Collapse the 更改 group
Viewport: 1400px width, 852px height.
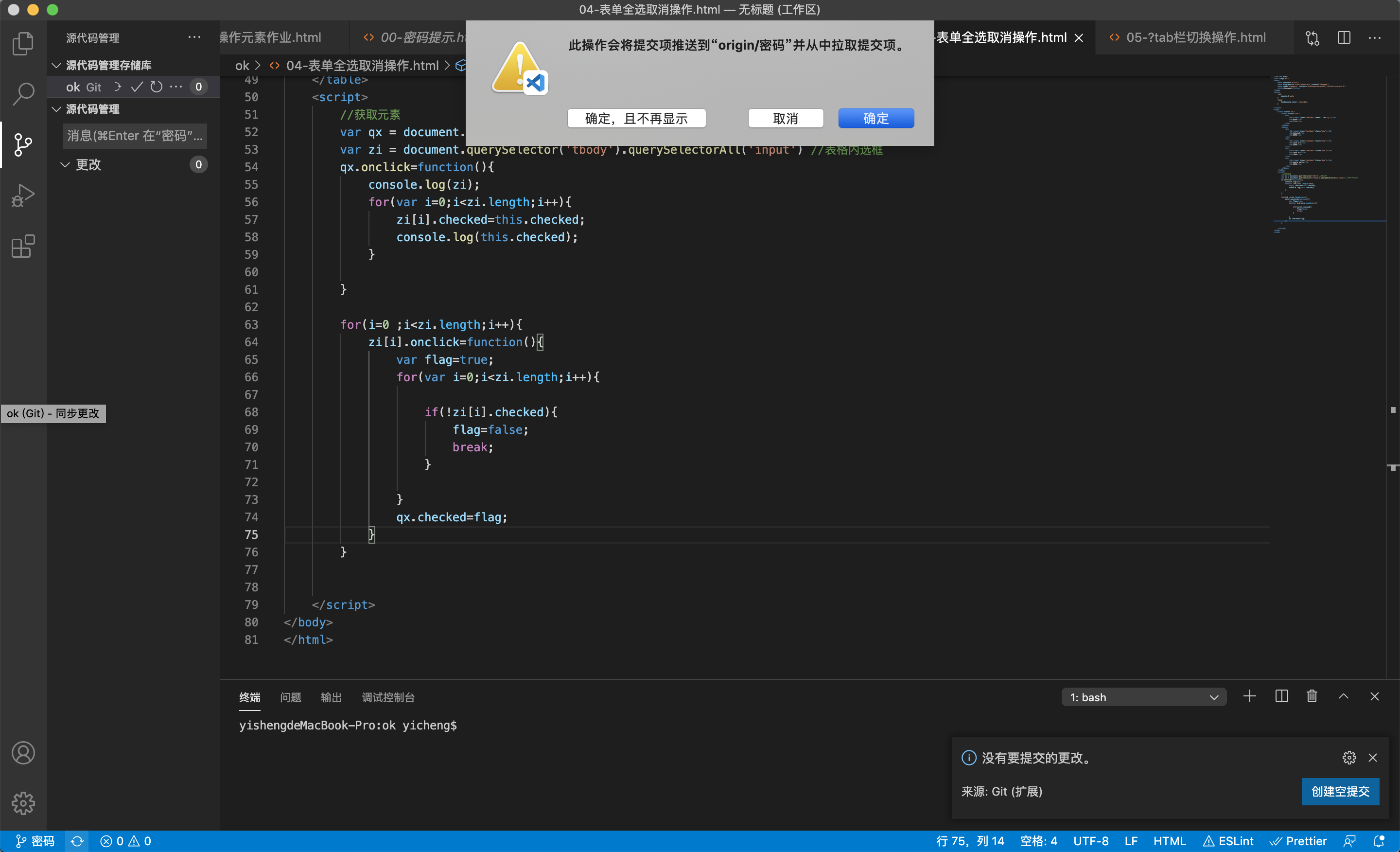pos(65,165)
